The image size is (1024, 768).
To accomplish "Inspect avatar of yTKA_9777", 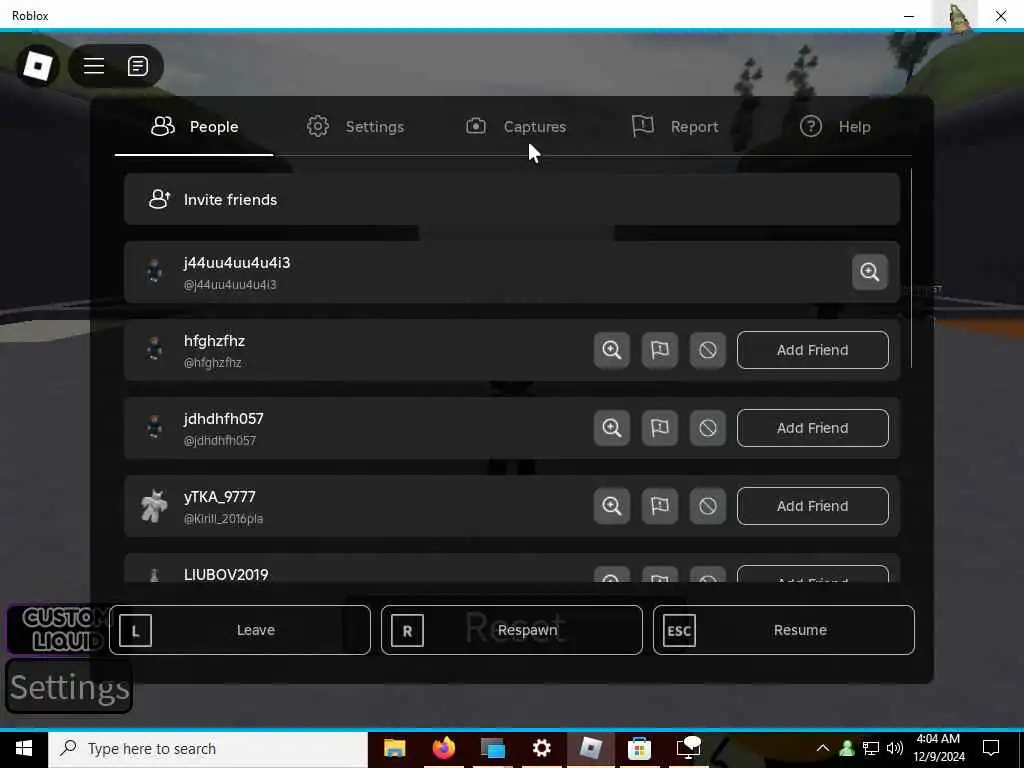I will (612, 506).
